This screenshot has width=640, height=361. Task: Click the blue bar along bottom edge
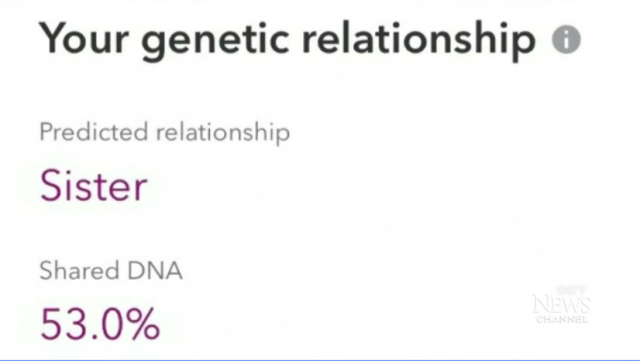click(x=320, y=360)
